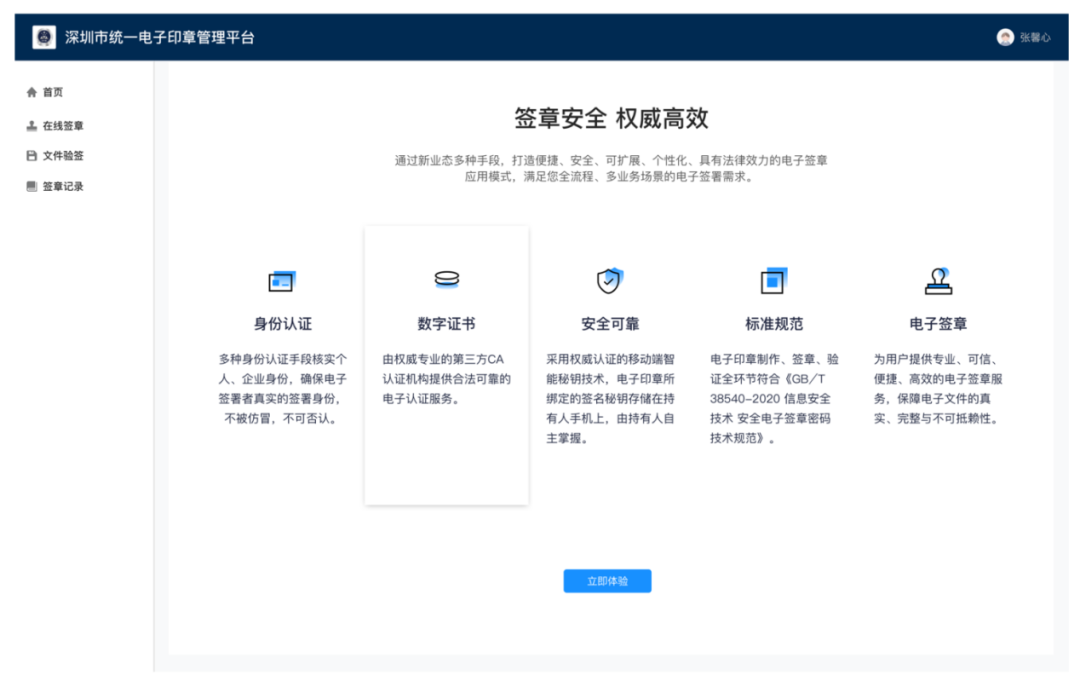Image resolution: width=1080 pixels, height=681 pixels.
Task: Select the 身份认证 card title
Action: (282, 324)
